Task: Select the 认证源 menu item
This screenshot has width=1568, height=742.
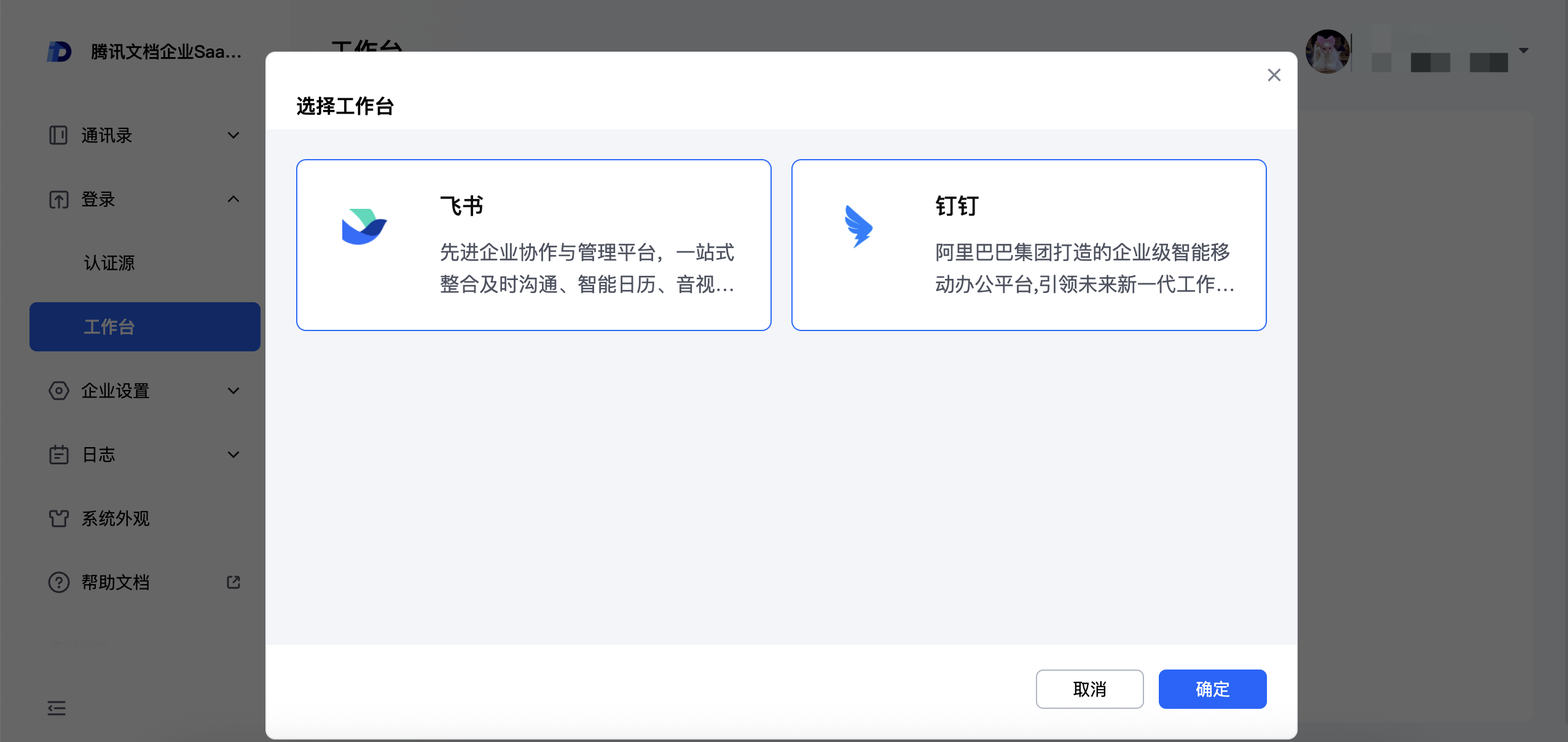Action: [109, 263]
